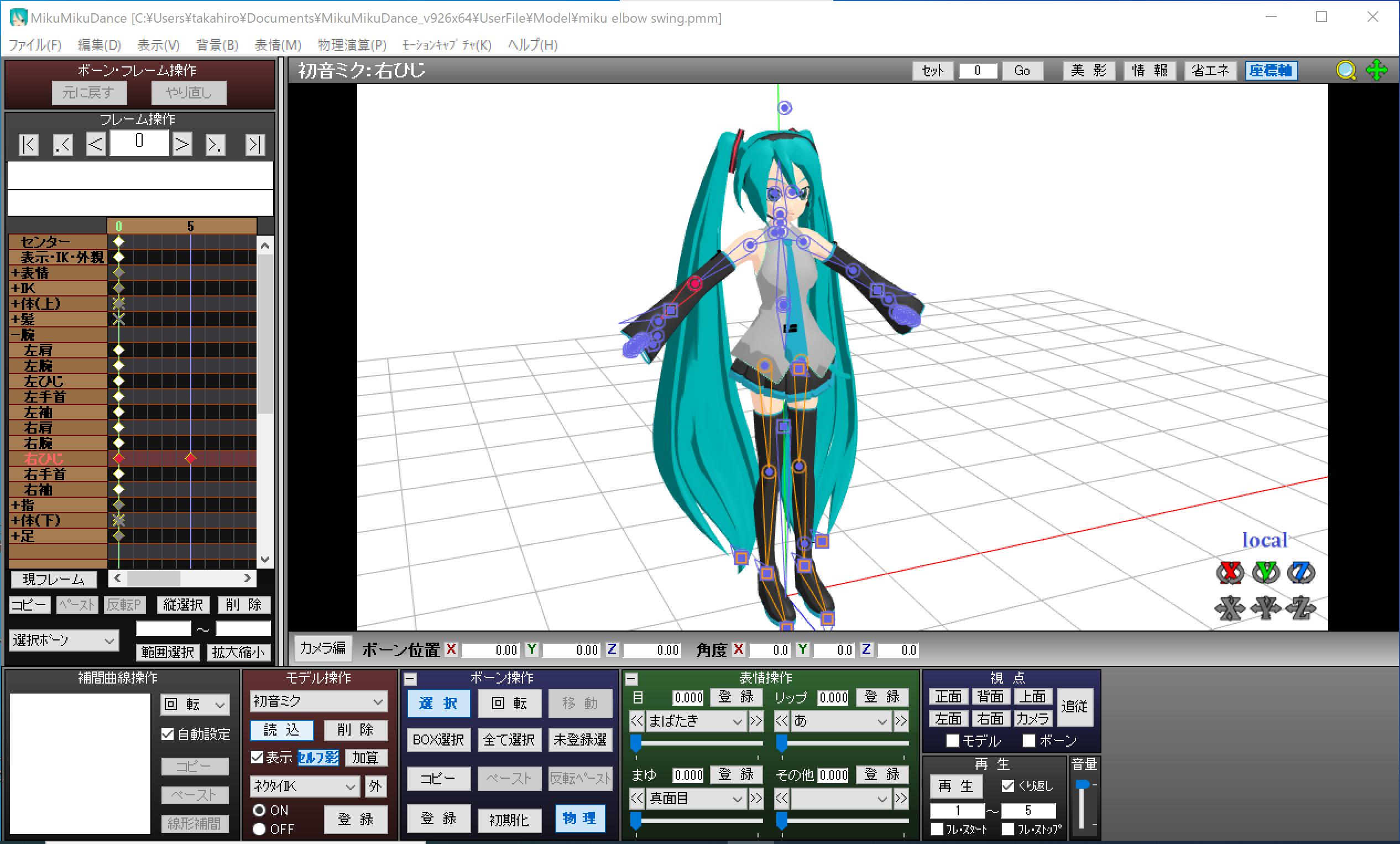Screen dimensions: 1400x844
Task: Jump to first frame button
Action: point(28,144)
